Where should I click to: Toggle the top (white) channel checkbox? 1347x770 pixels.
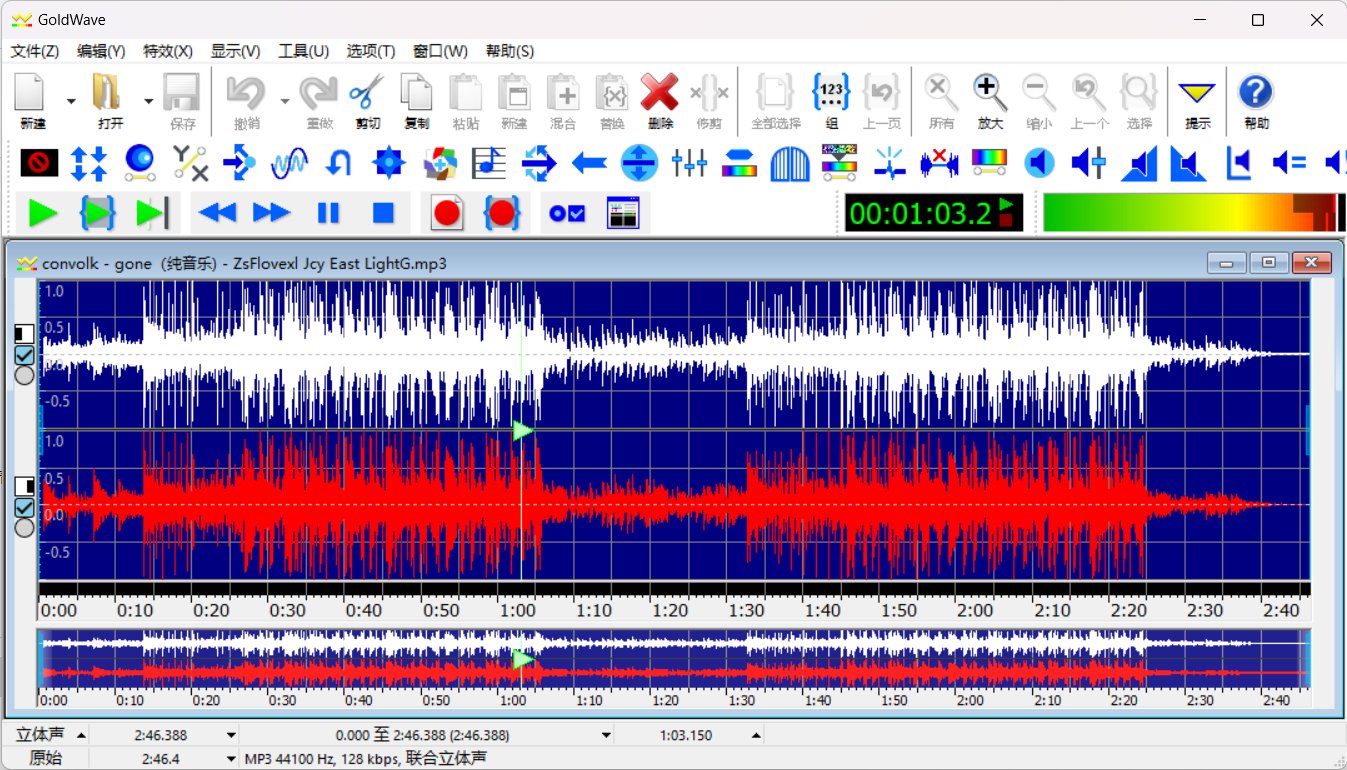(x=25, y=355)
